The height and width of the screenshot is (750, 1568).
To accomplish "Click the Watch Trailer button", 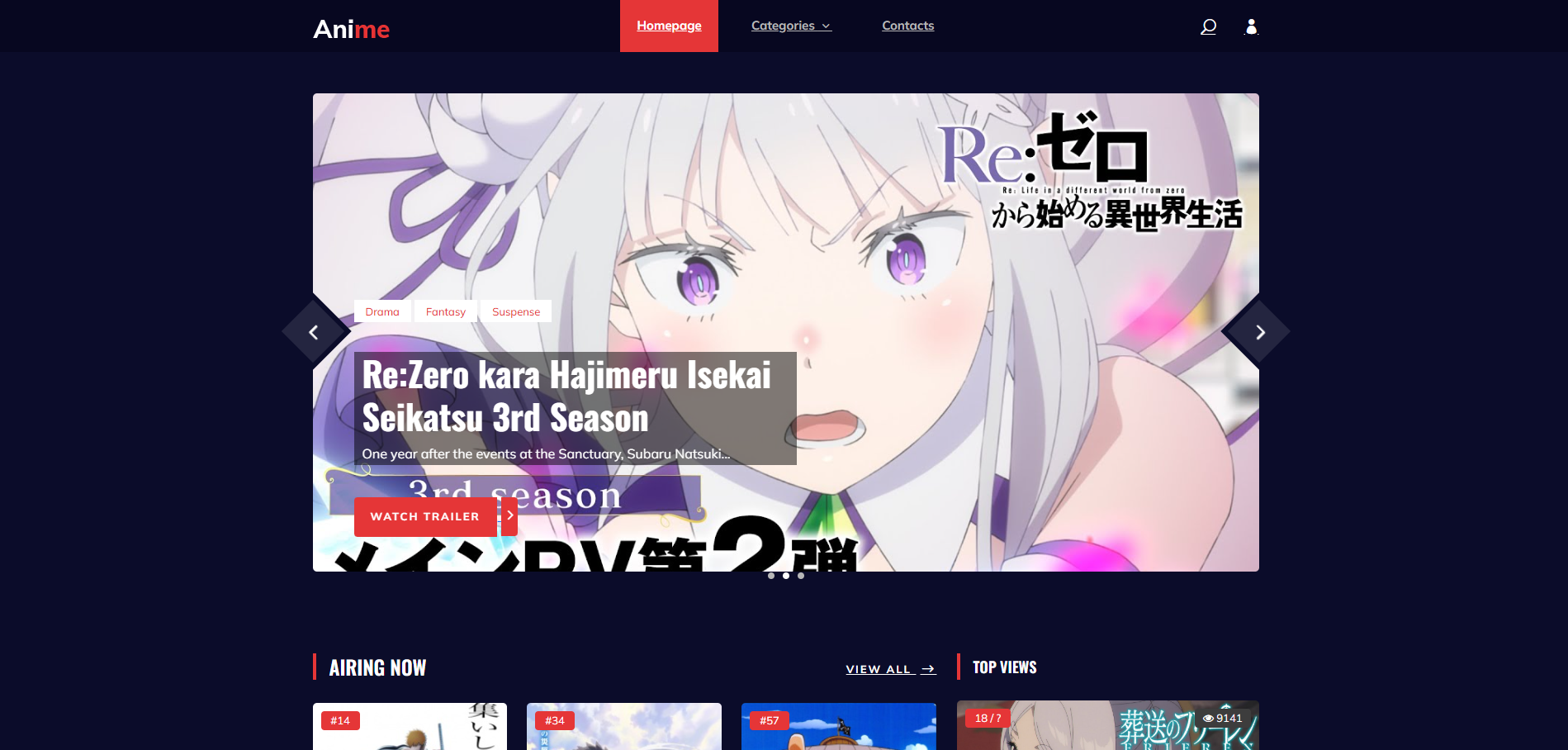I will 425,516.
